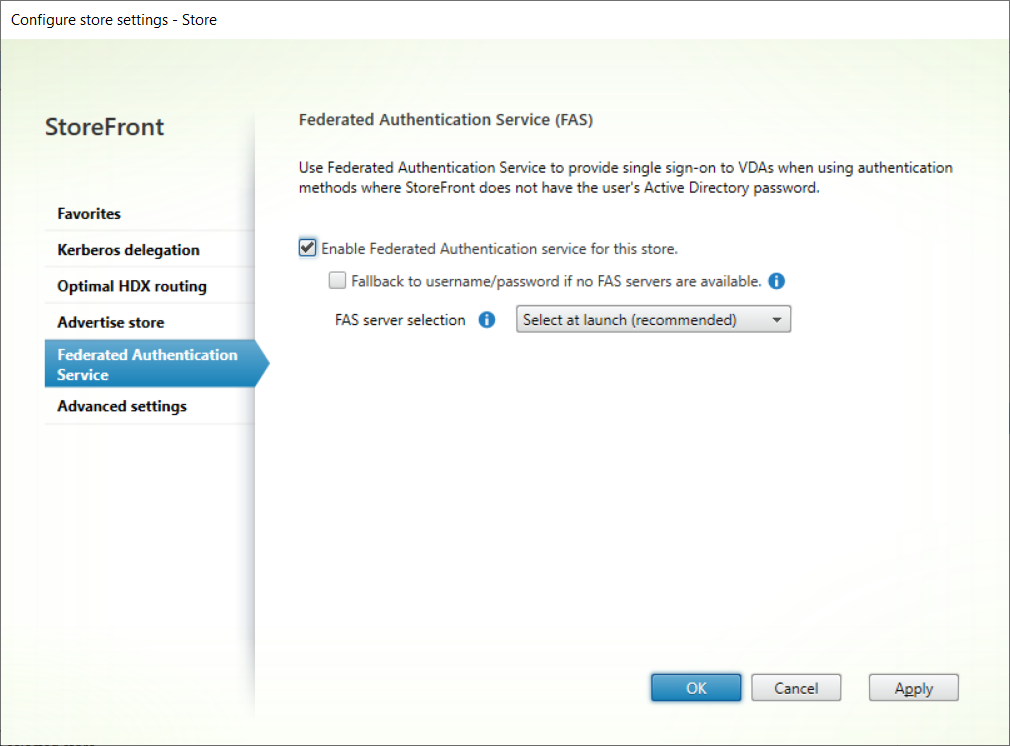Switch to the Favorites settings page

click(89, 213)
